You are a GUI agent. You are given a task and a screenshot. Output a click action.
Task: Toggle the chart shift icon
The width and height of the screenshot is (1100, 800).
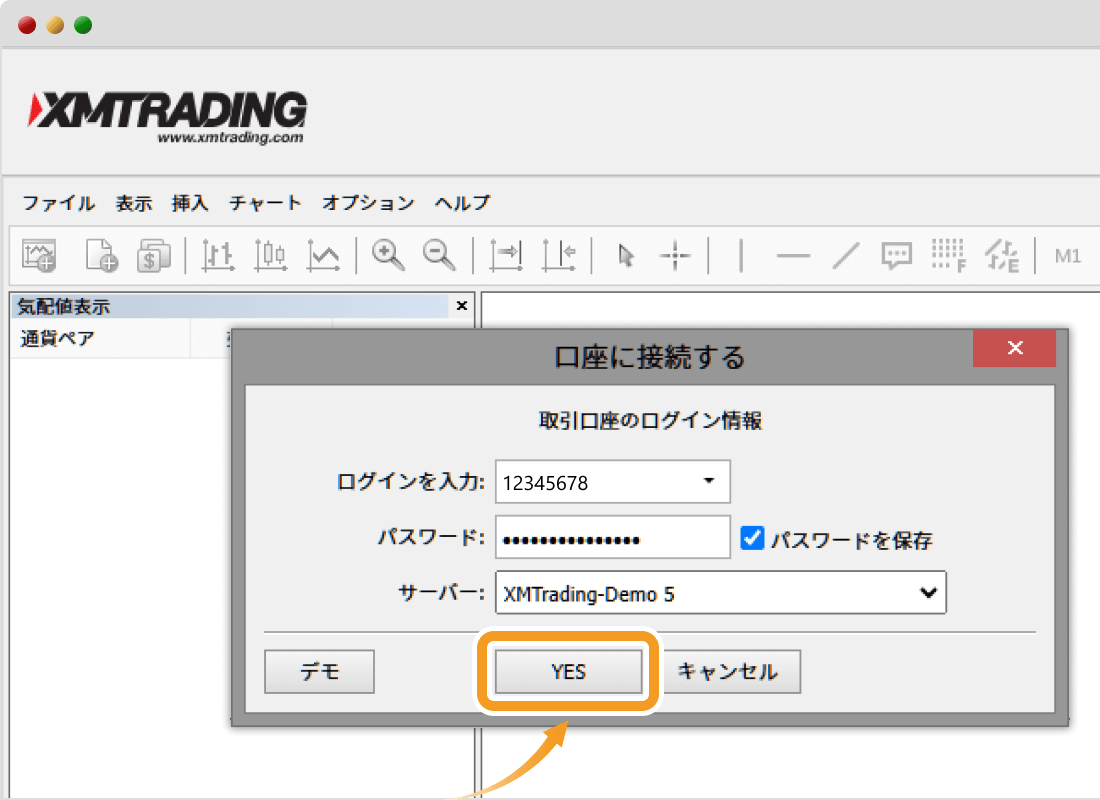click(559, 255)
